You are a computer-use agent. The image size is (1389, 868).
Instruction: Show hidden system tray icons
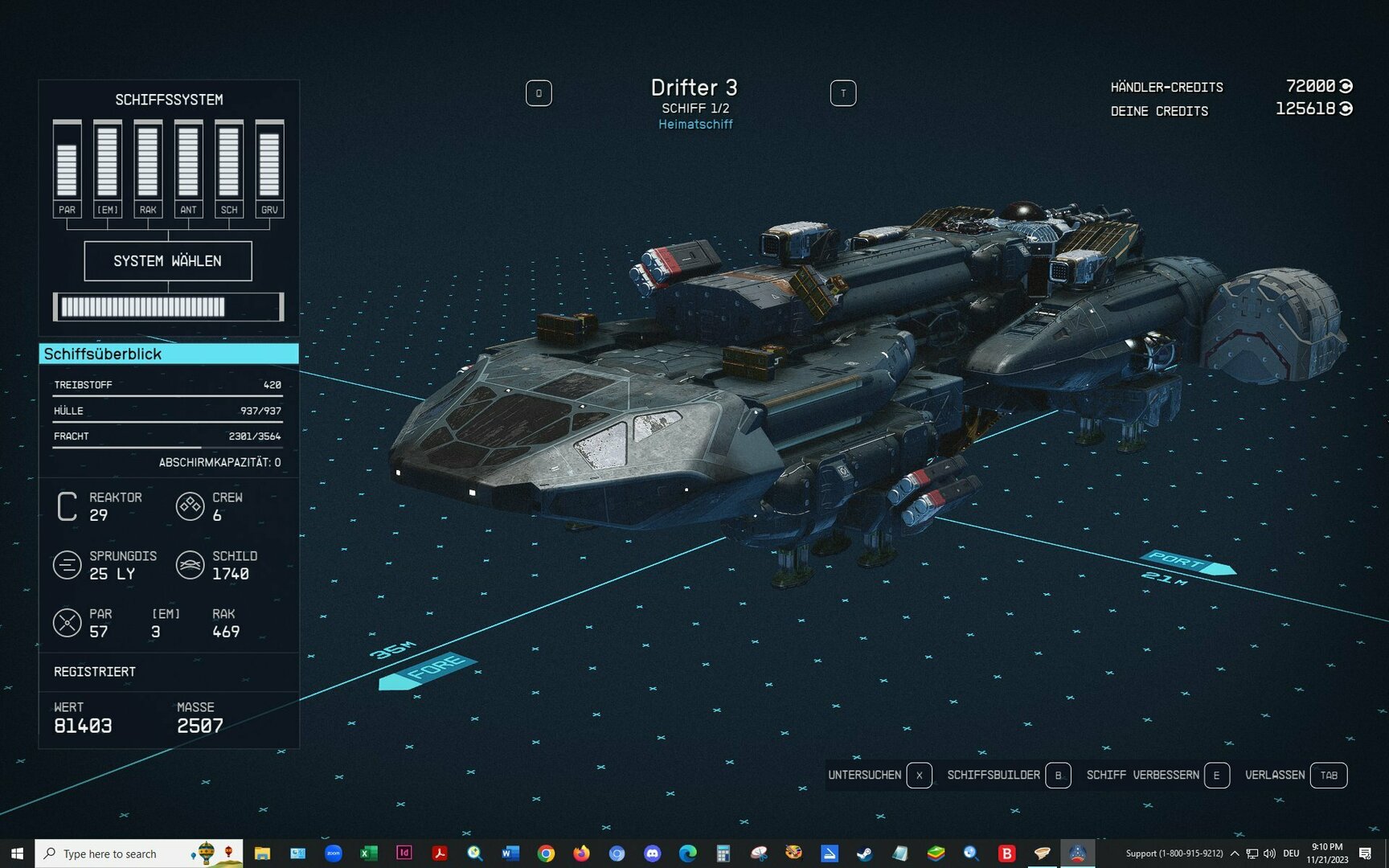(x=1235, y=854)
